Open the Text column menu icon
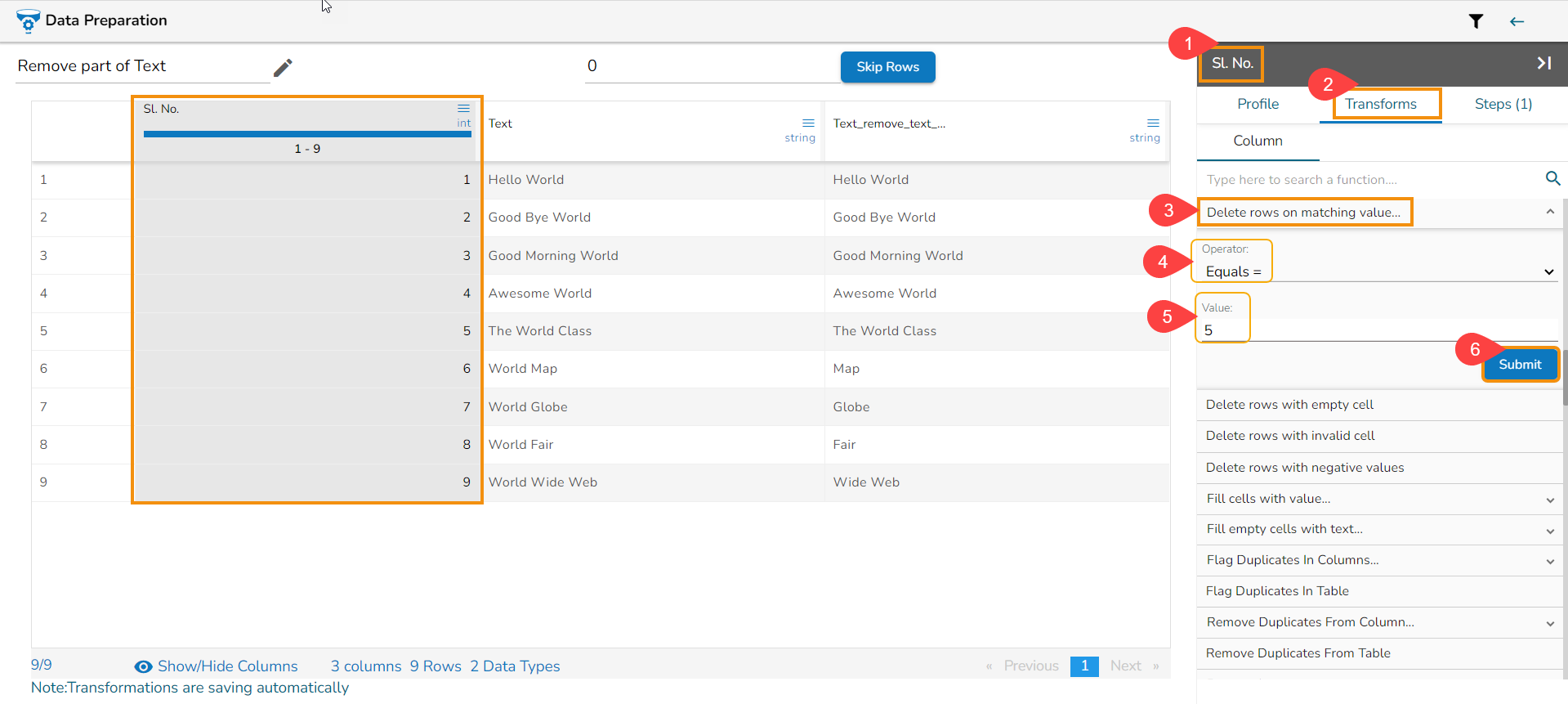Viewport: 1568px width, 704px height. click(808, 123)
